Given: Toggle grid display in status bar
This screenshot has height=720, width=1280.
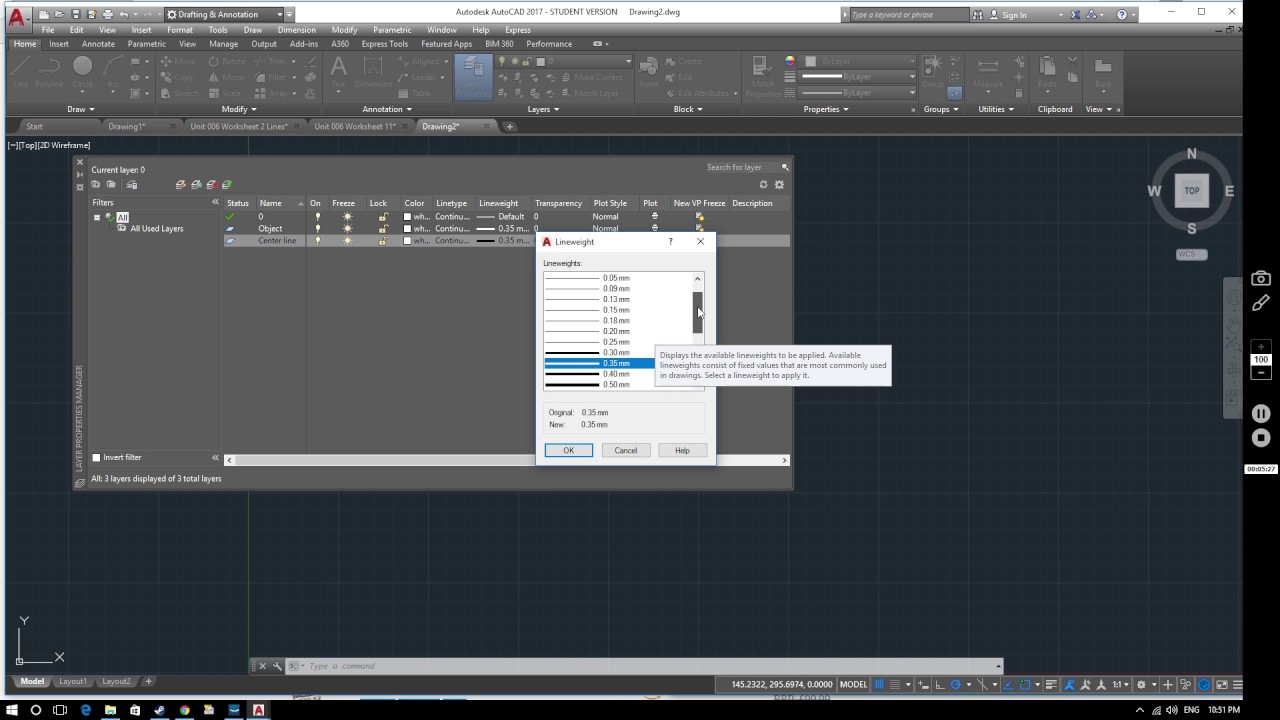Looking at the screenshot, I should click(x=880, y=685).
